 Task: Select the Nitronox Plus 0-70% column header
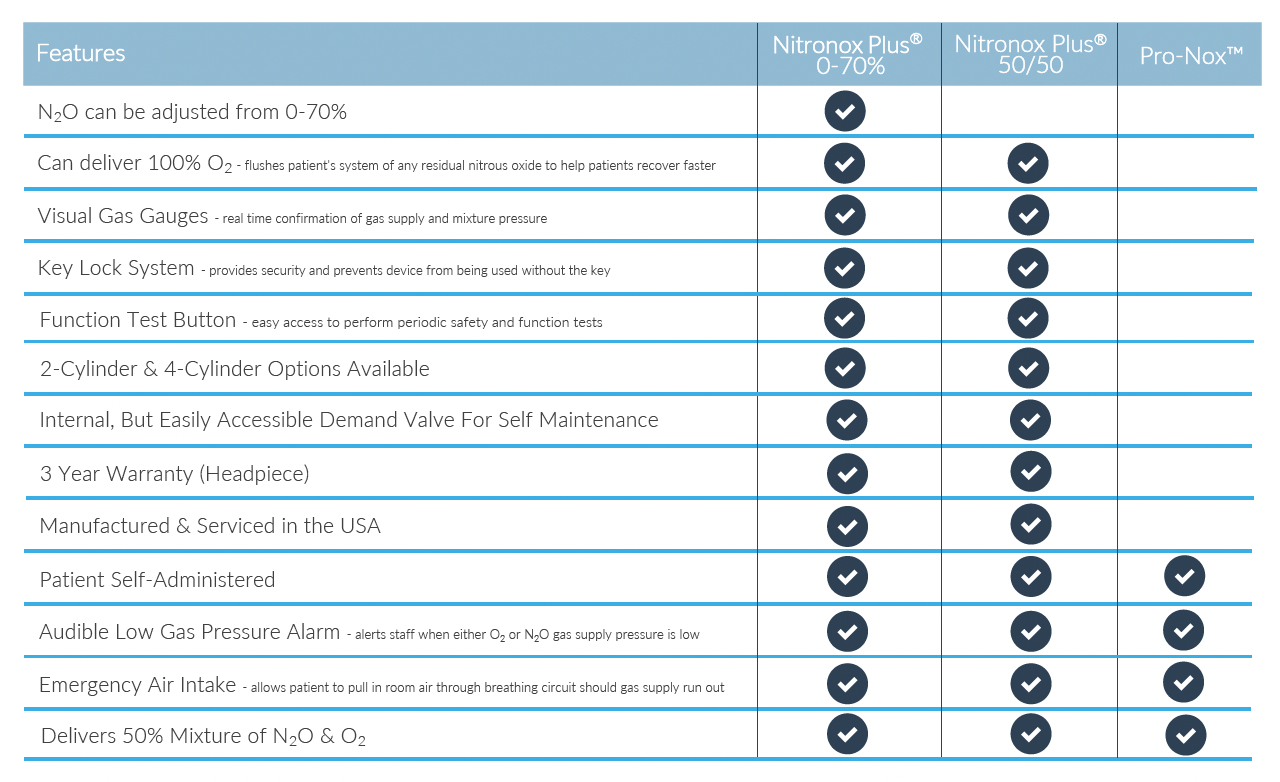(x=848, y=55)
